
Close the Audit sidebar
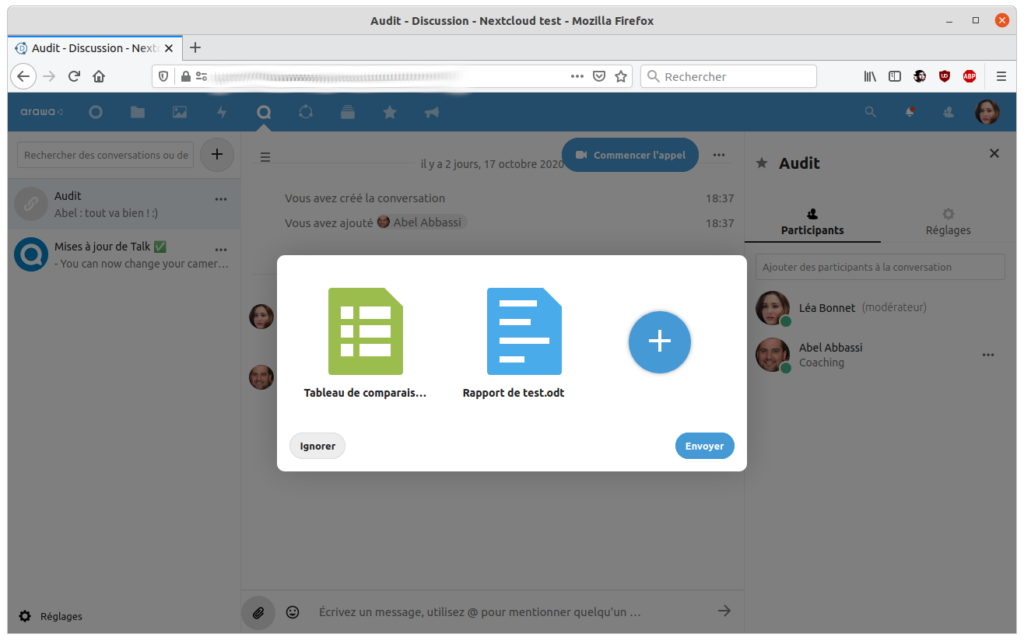pyautogui.click(x=994, y=153)
